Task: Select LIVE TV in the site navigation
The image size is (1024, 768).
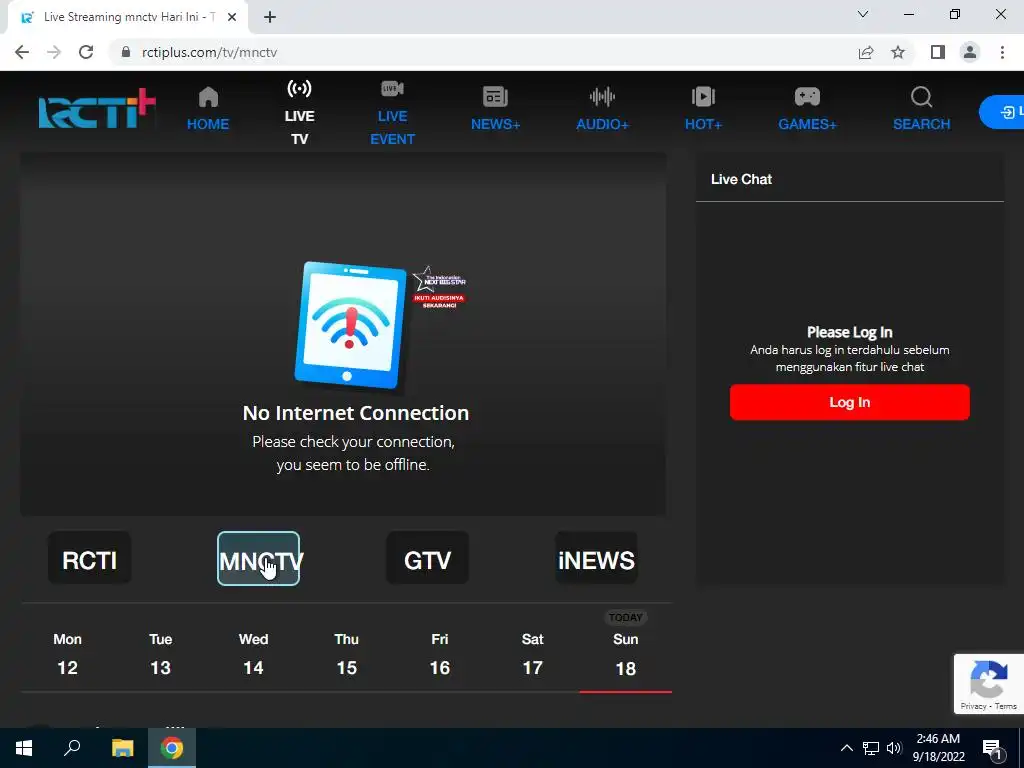Action: (x=300, y=112)
